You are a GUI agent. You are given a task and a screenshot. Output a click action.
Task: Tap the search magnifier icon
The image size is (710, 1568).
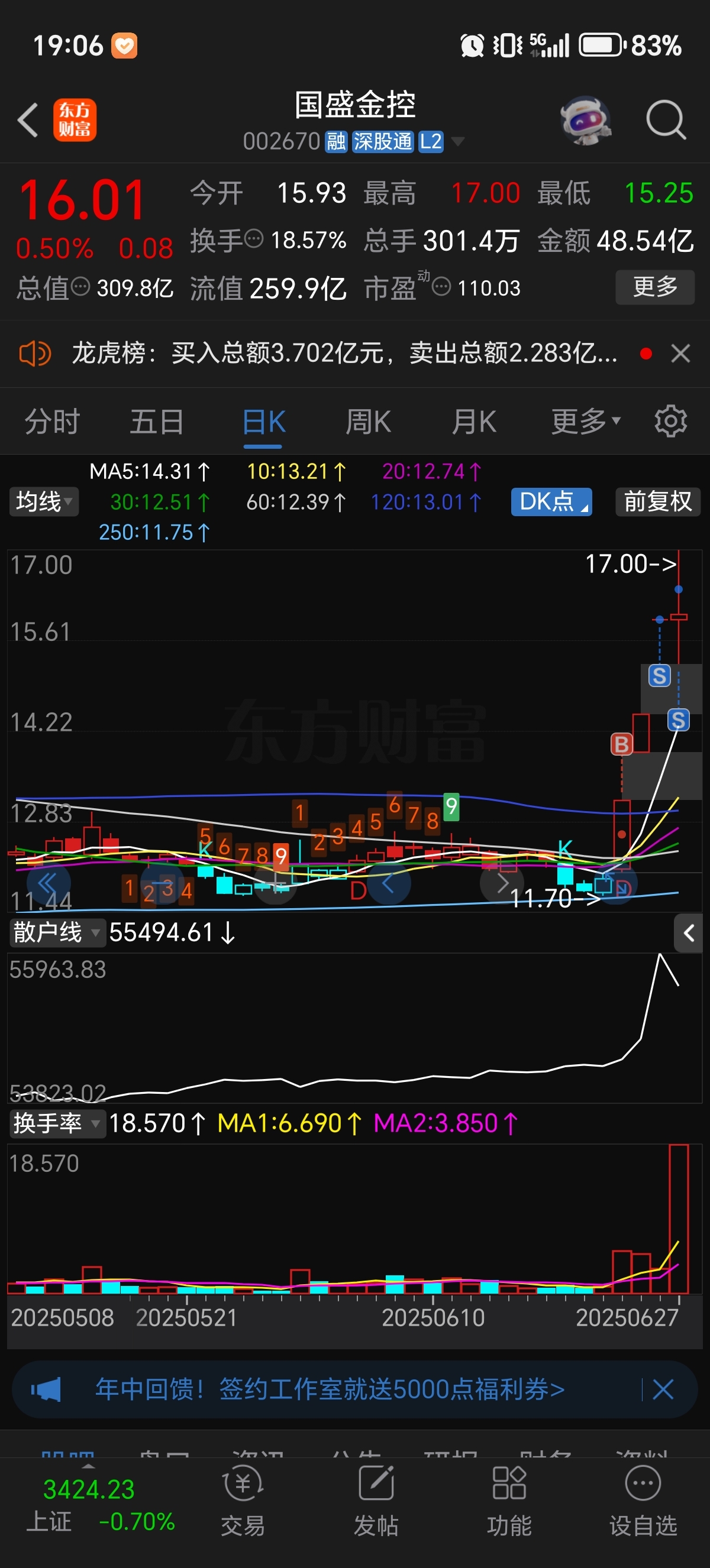coord(666,120)
